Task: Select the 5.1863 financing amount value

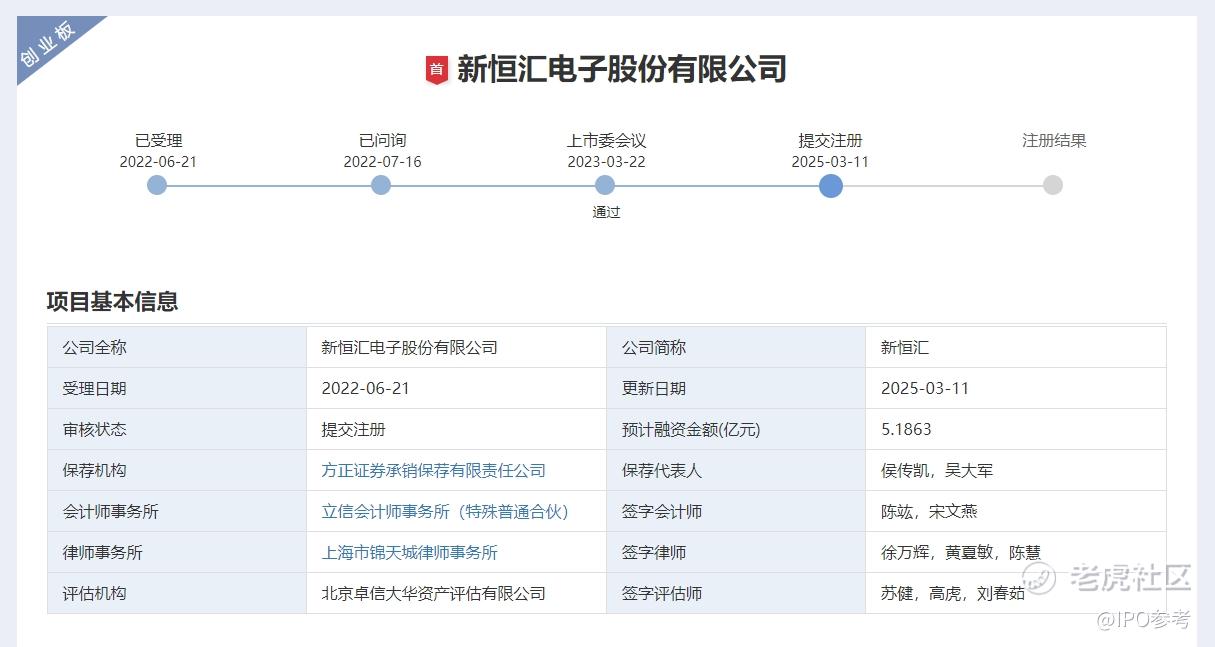Action: [906, 429]
